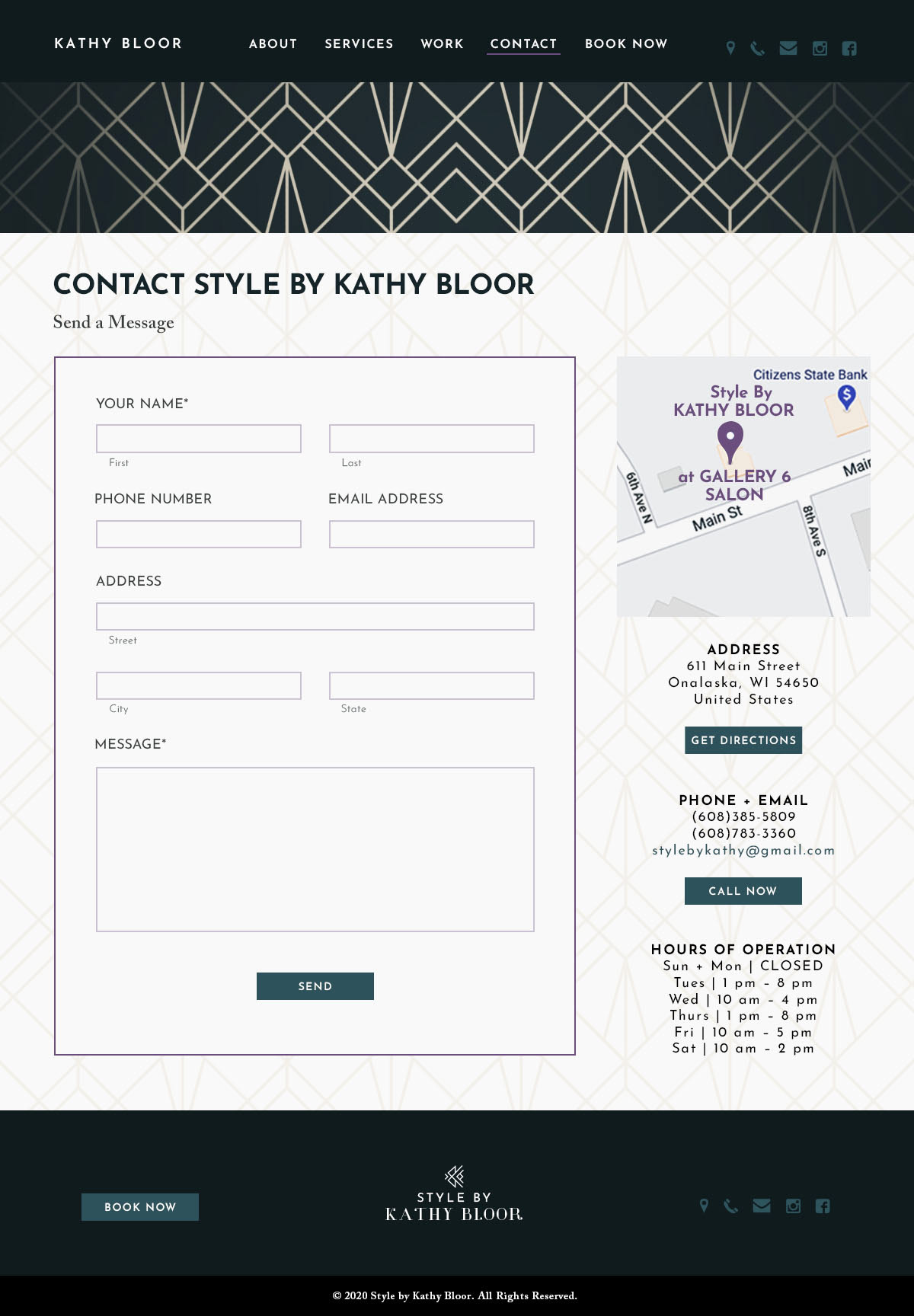Click the salon location map thumbnail
Viewport: 914px width, 1316px height.
point(743,487)
